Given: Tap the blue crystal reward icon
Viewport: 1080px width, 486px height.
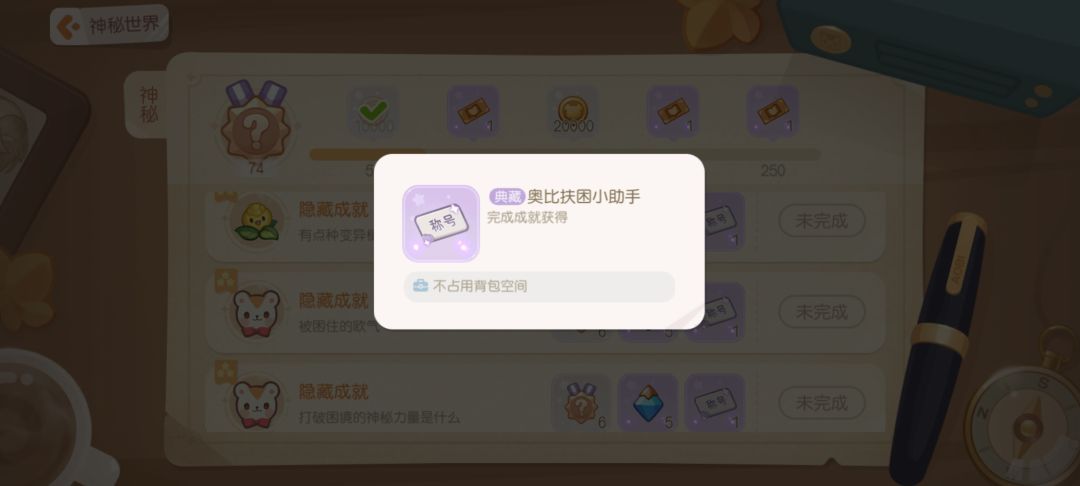Looking at the screenshot, I should click(x=647, y=403).
